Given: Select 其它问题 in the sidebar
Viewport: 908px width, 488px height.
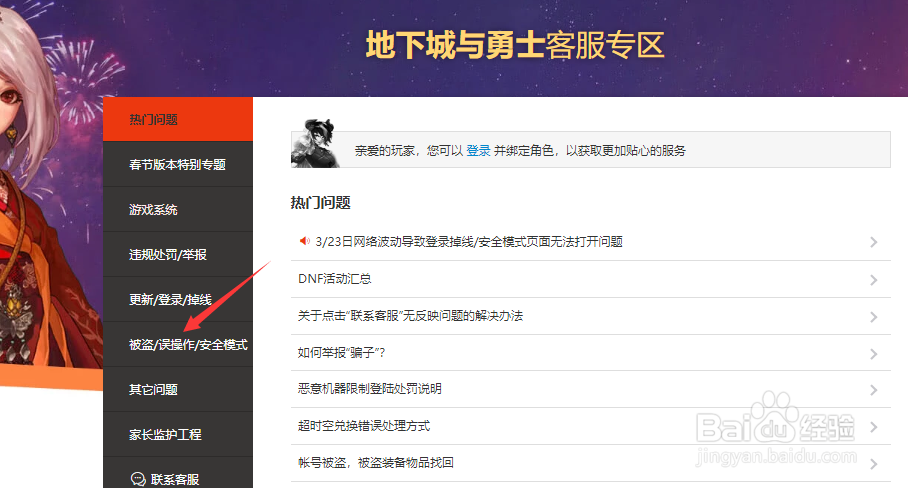Looking at the screenshot, I should pos(178,390).
